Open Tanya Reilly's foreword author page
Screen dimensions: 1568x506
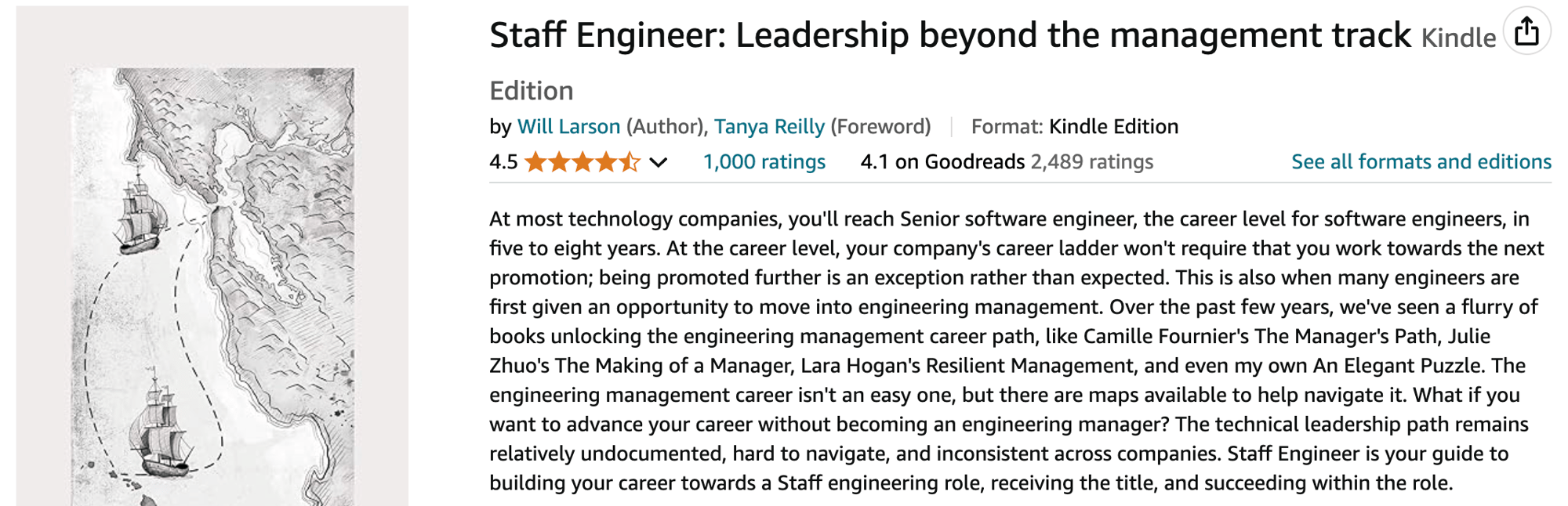768,126
